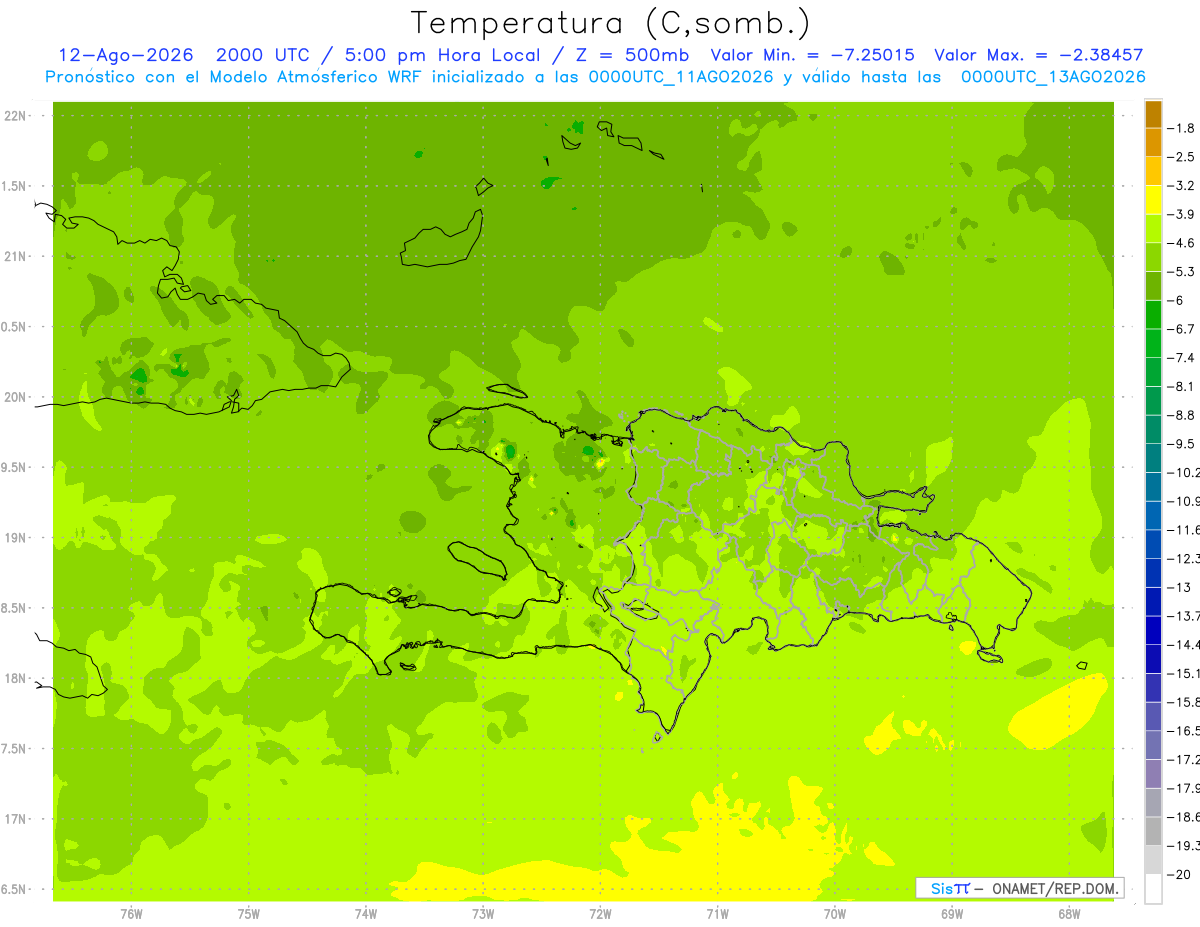Click the forecast date '12-Ago-2026'
This screenshot has height=927, width=1200.
click(x=126, y=55)
